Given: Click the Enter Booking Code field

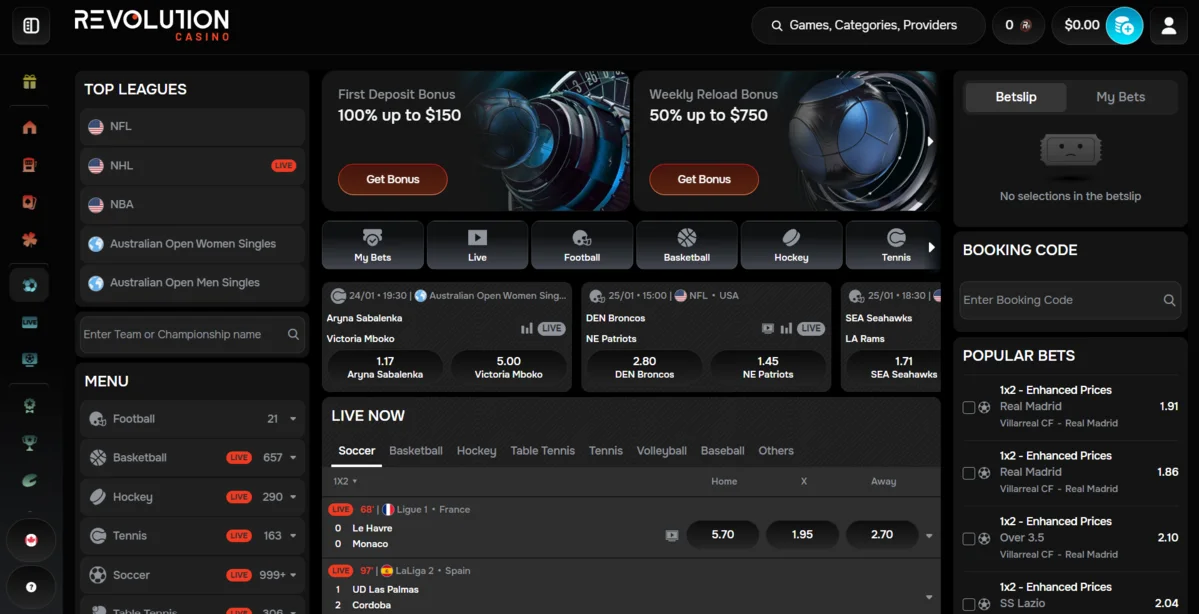Looking at the screenshot, I should pyautogui.click(x=1060, y=300).
